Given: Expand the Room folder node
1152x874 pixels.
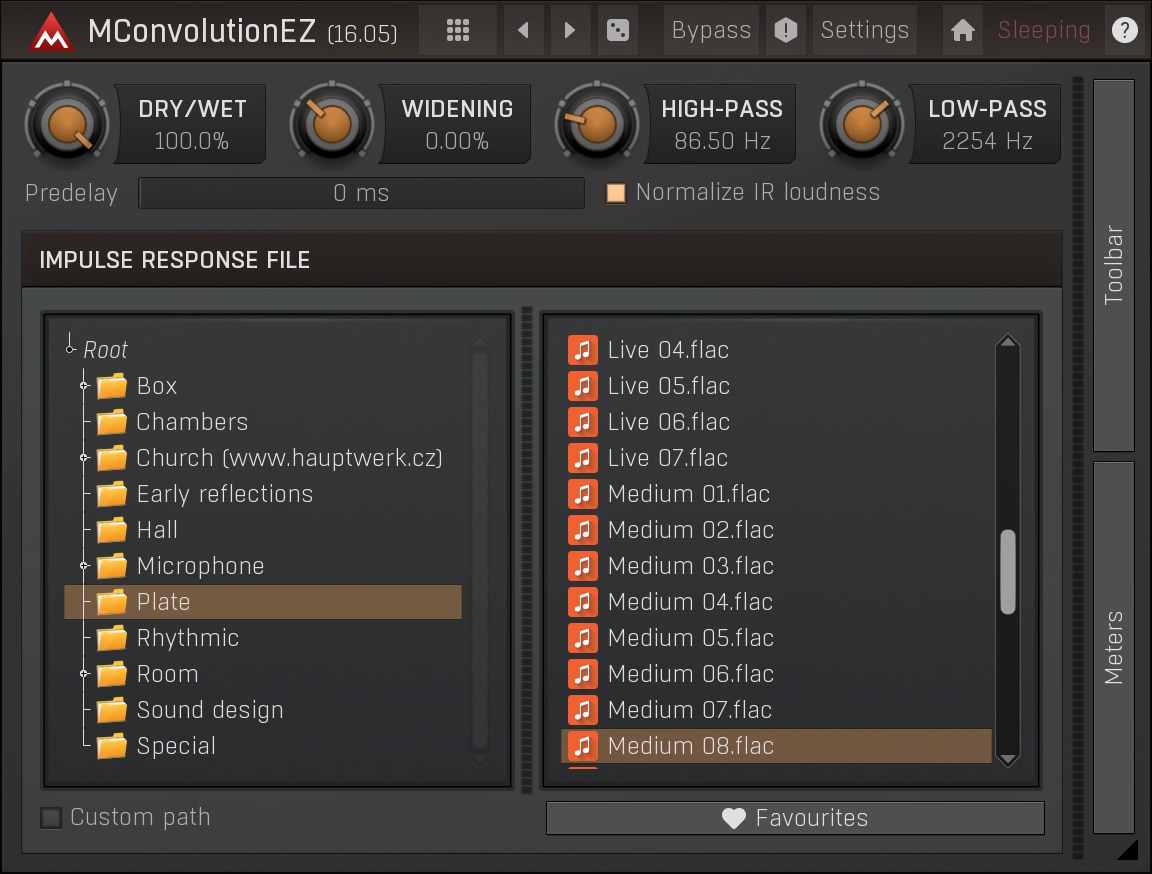Looking at the screenshot, I should (84, 673).
